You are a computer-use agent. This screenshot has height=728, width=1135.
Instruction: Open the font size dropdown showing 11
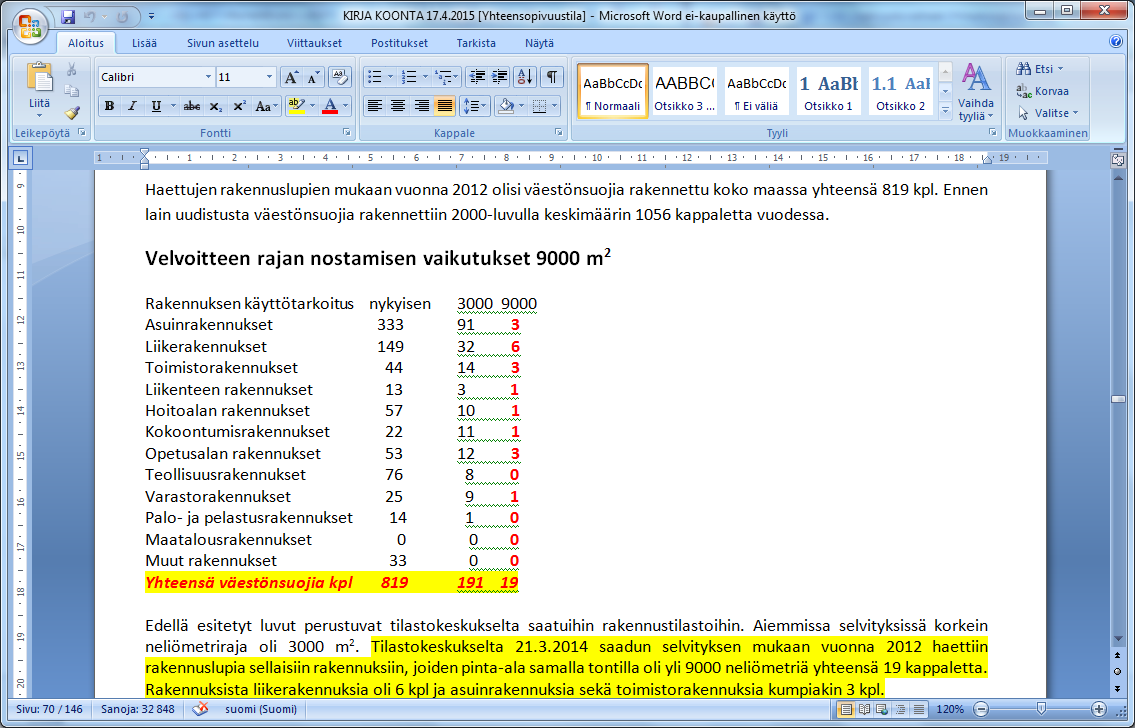[269, 77]
